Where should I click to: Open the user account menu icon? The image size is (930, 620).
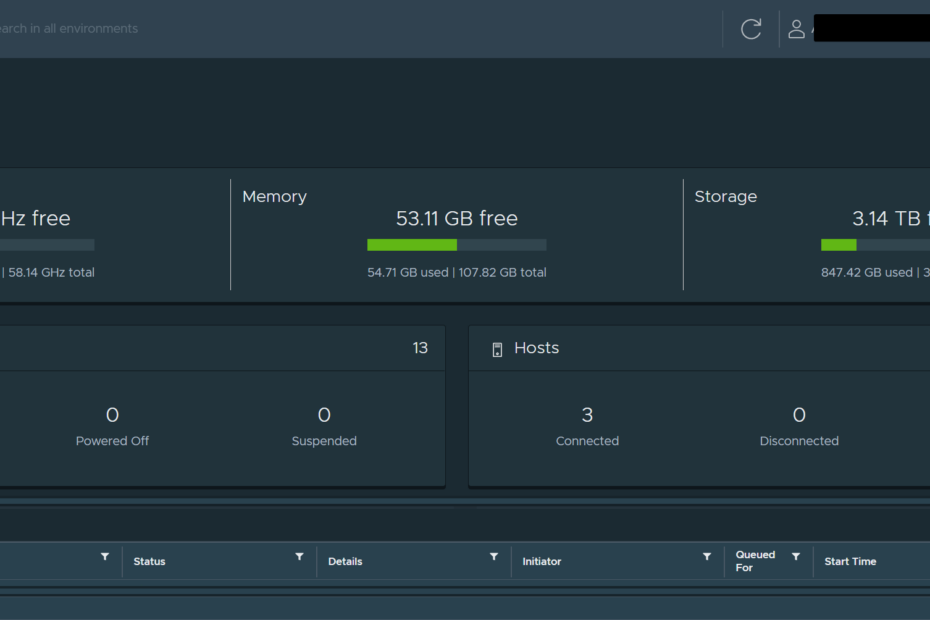(x=796, y=29)
